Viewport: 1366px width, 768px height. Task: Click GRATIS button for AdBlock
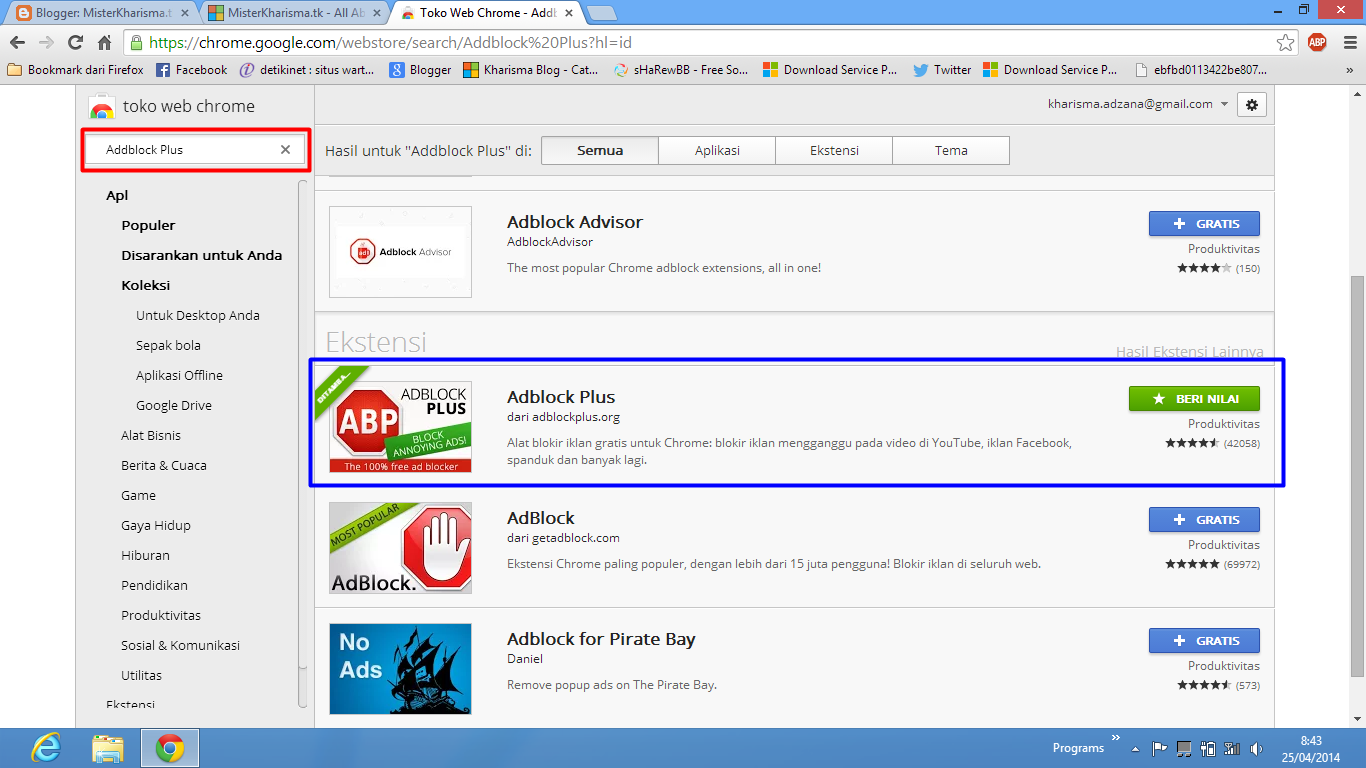pyautogui.click(x=1204, y=520)
